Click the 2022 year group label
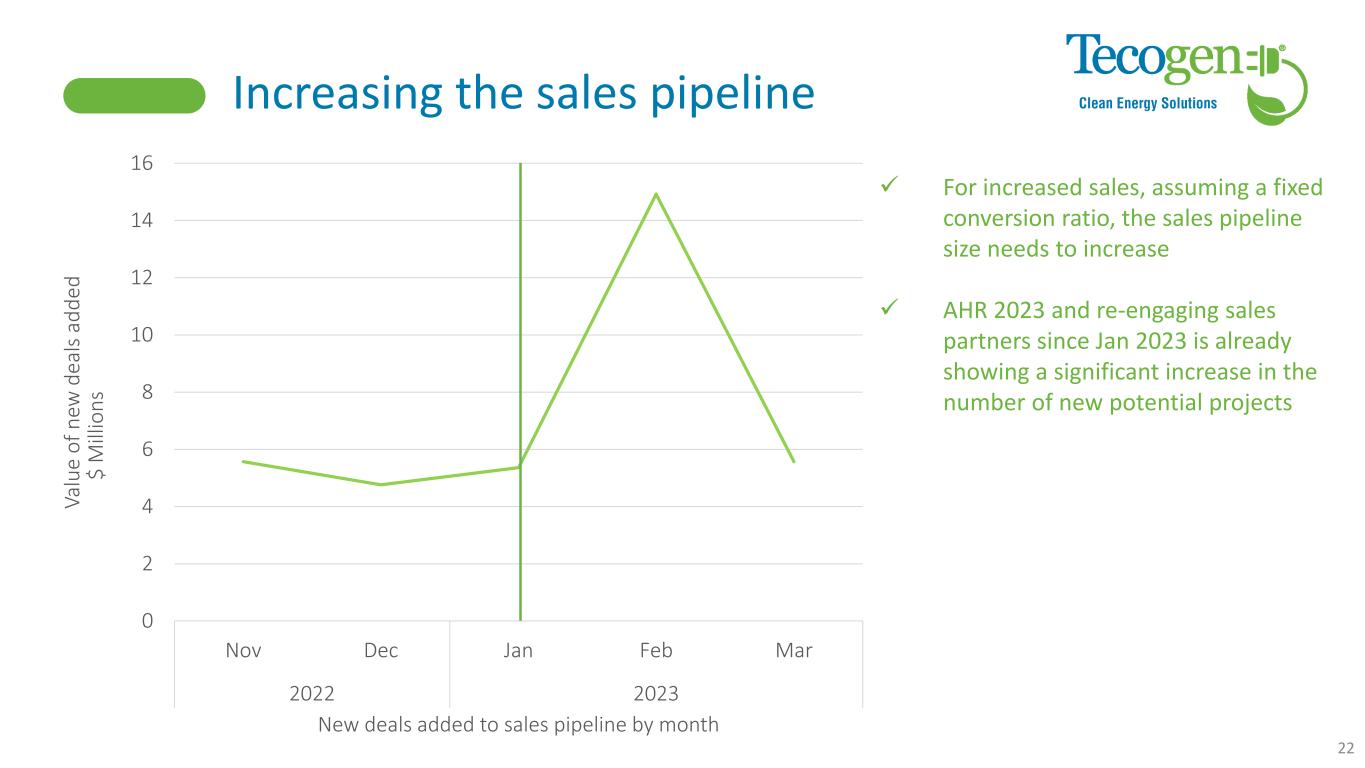This screenshot has width=1365, height=768. 312,694
